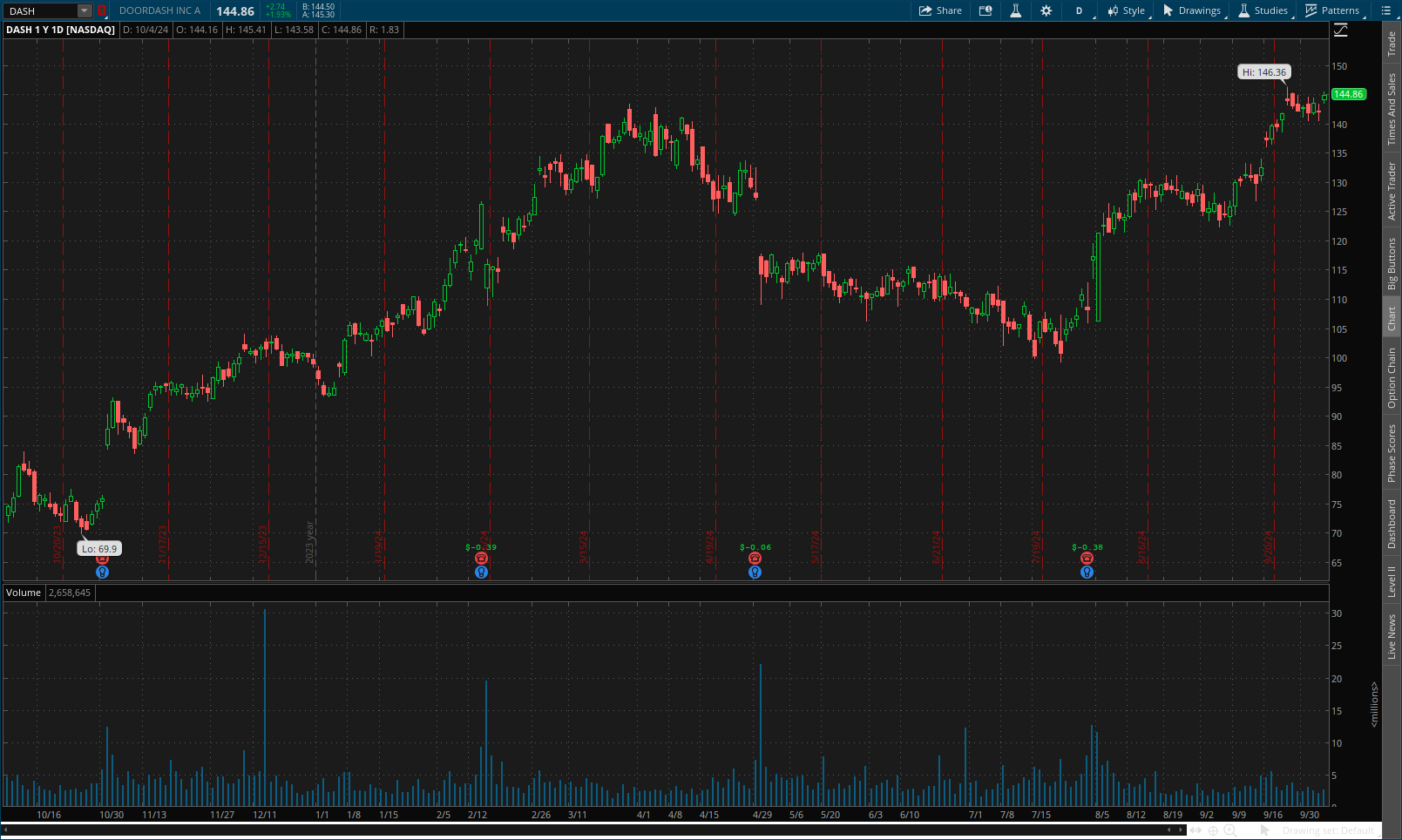The image size is (1402, 840).
Task: Open the Dashboard side tab
Action: click(1392, 524)
